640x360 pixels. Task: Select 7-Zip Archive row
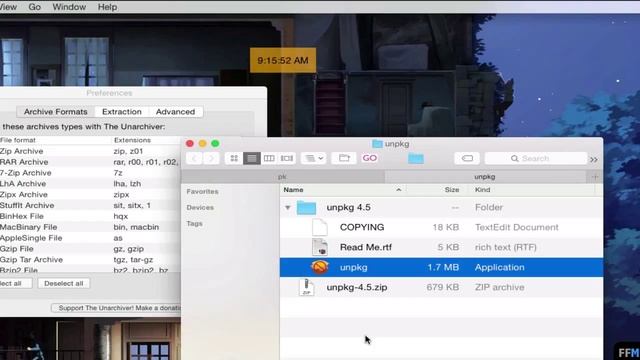pyautogui.click(x=90, y=173)
